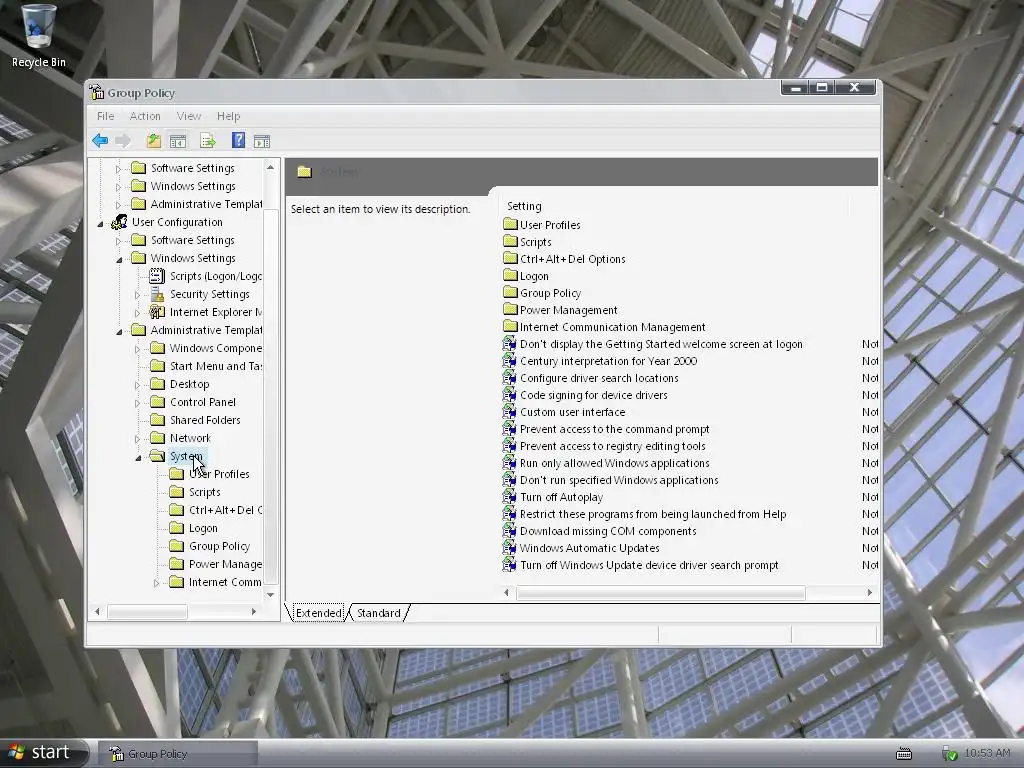Expand the Security Settings tree node

pos(137,295)
